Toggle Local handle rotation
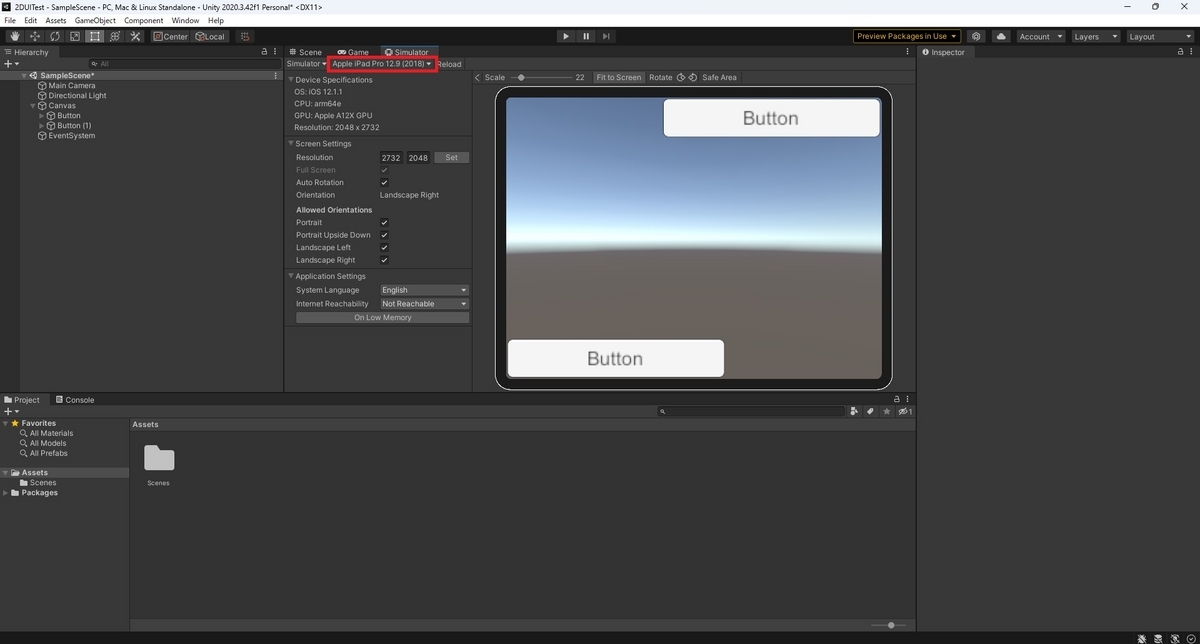This screenshot has width=1200, height=644. [x=210, y=36]
